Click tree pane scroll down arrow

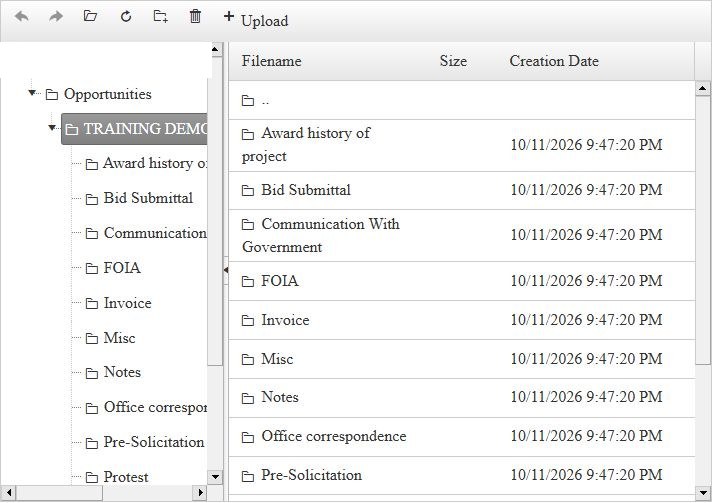point(215,477)
